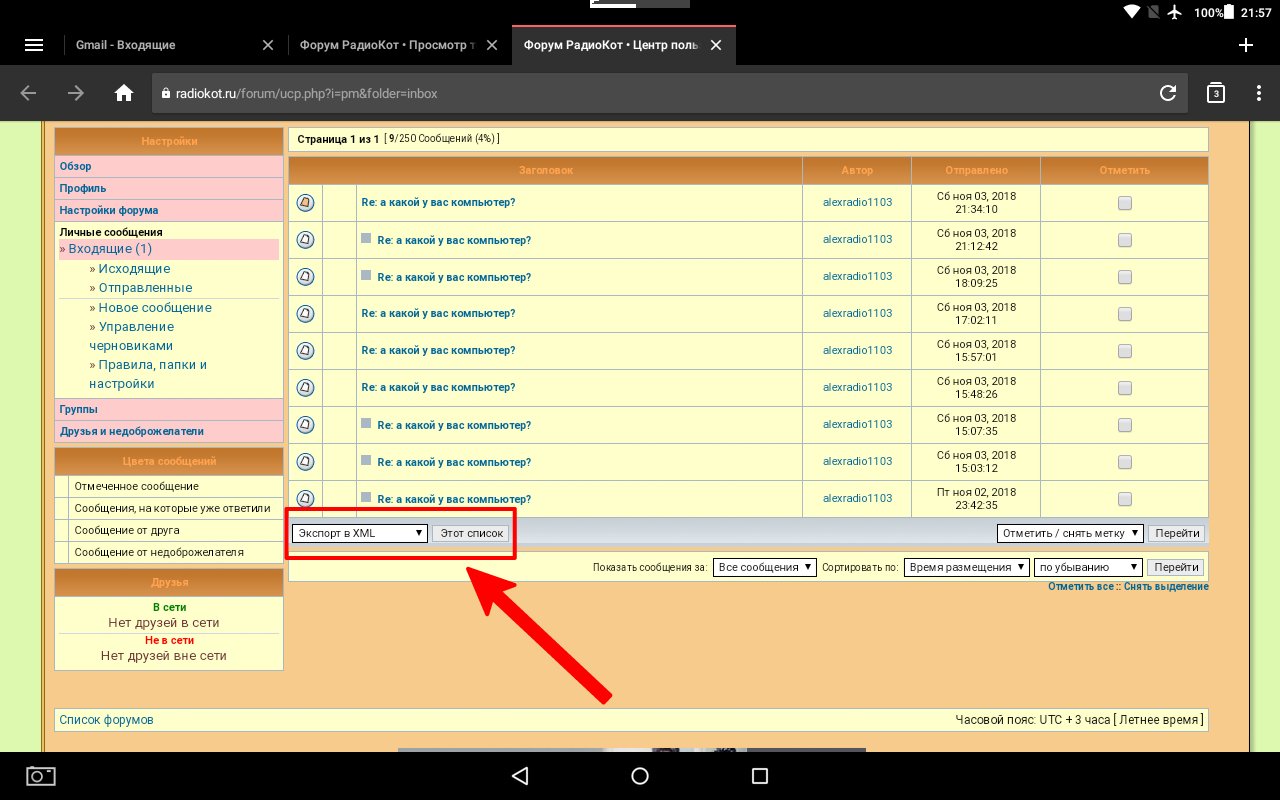Tap the screenshot camera icon in navigation bar
Screen dimensions: 1280x800
(x=41, y=776)
